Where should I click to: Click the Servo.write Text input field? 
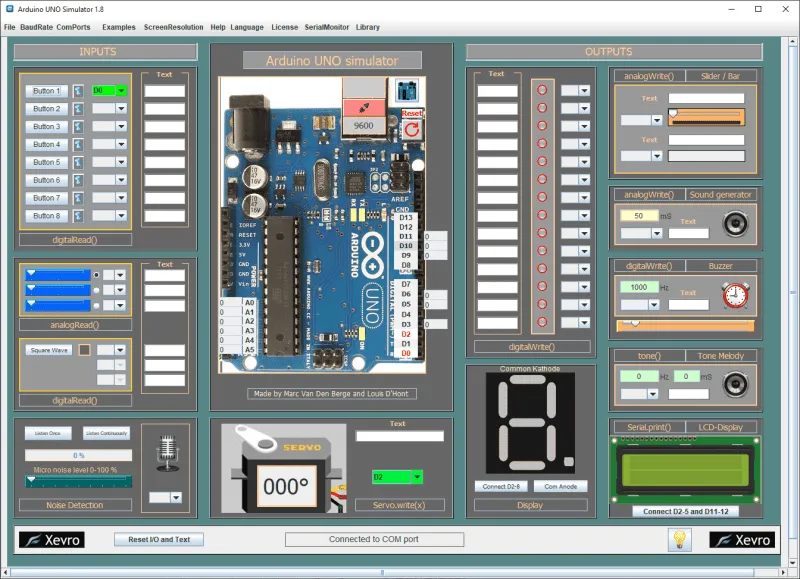coord(399,436)
